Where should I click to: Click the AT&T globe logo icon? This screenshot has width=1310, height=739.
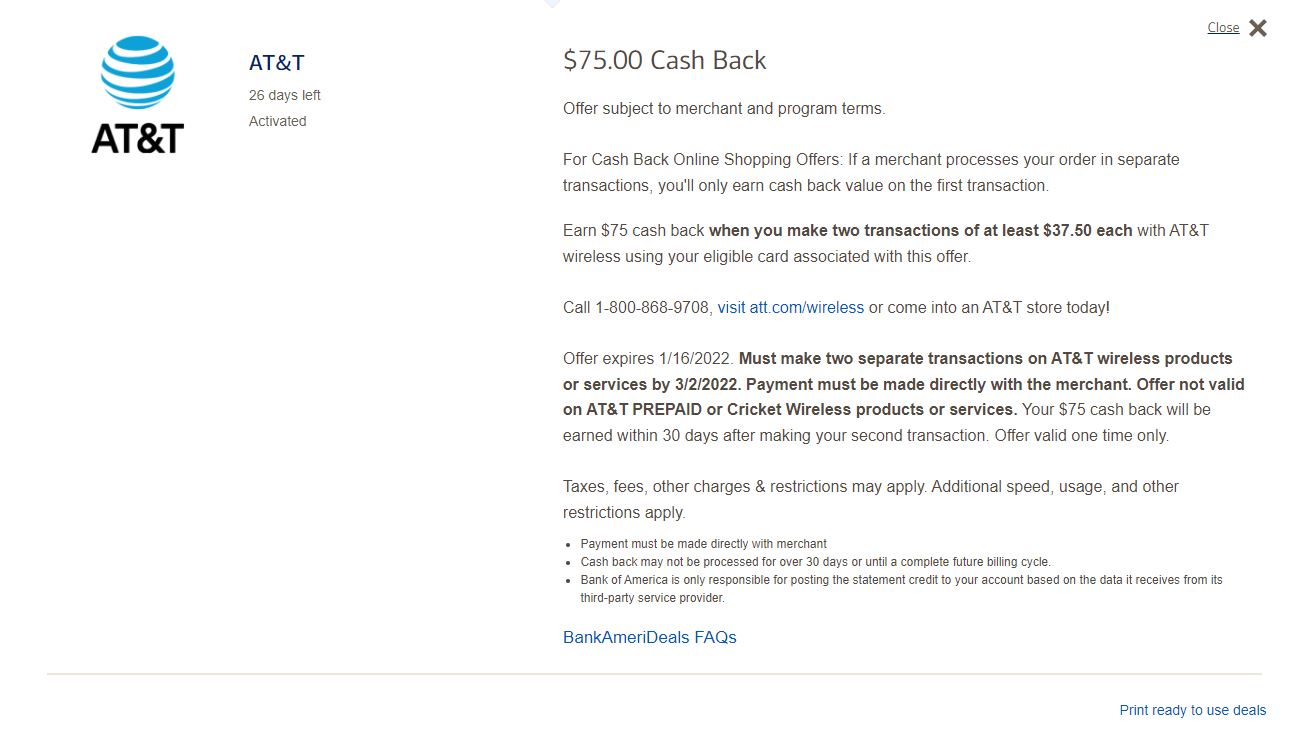[x=138, y=72]
